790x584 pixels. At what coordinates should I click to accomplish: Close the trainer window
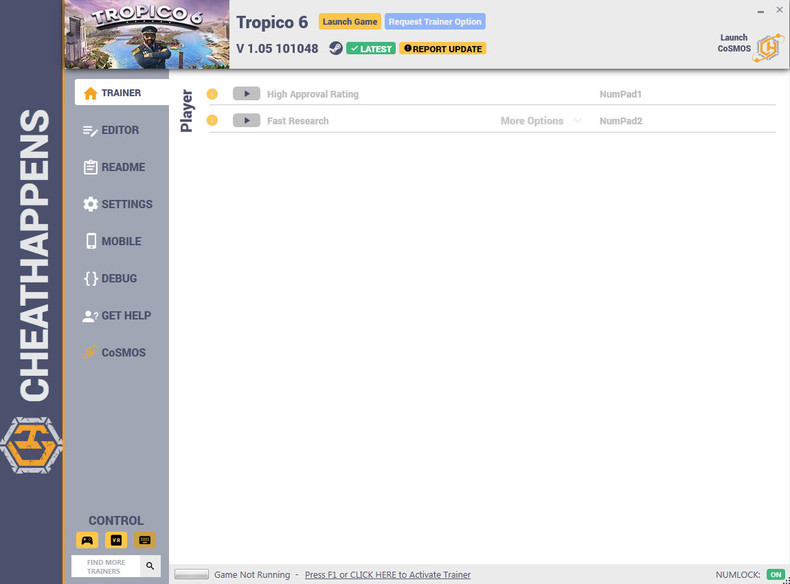779,10
